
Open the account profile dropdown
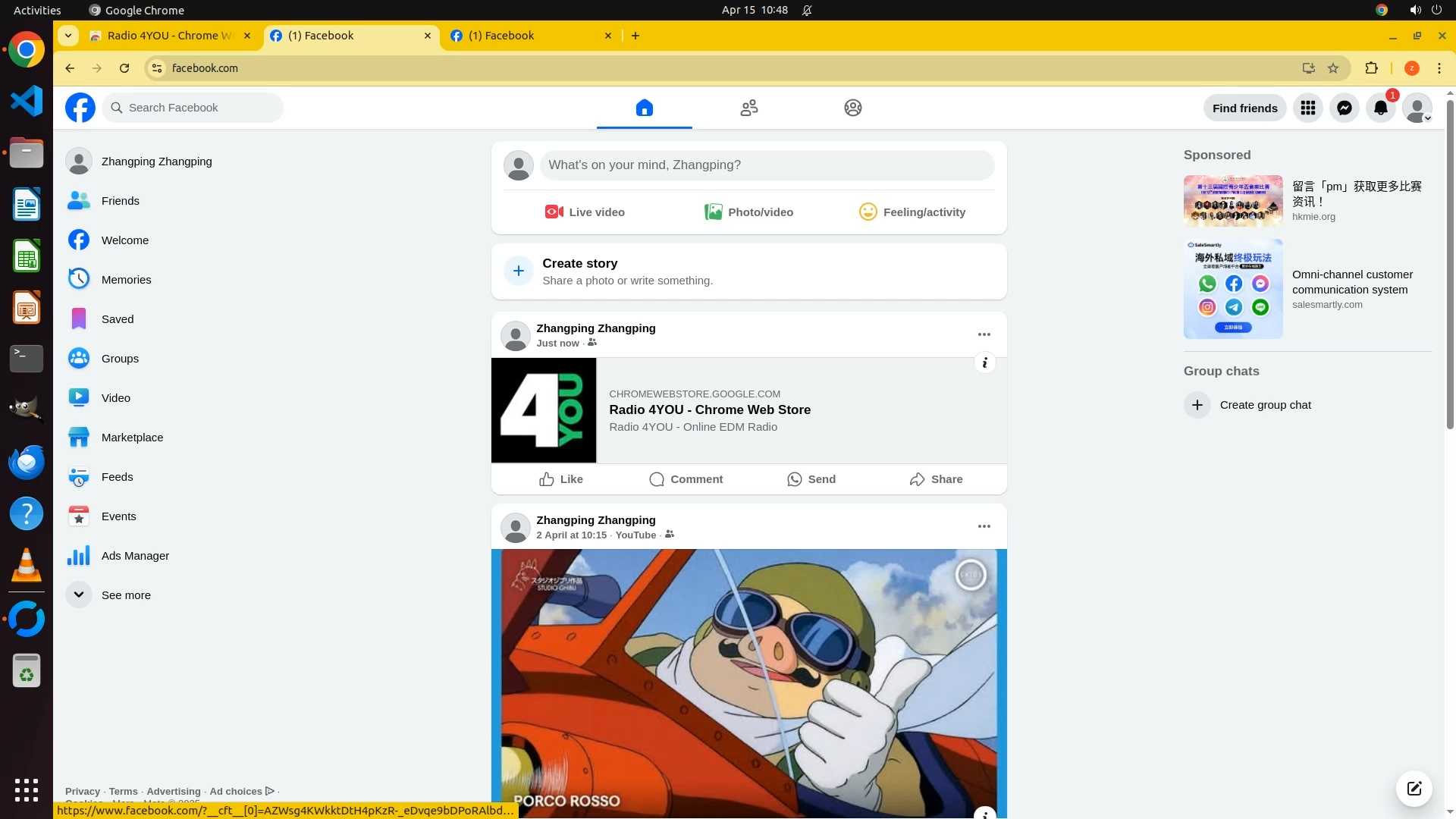pos(1417,108)
